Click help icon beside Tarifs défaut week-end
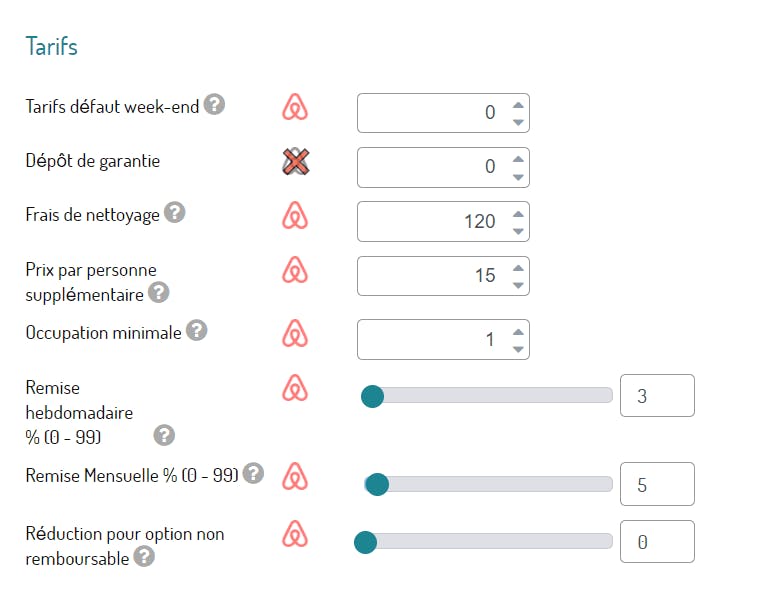Image resolution: width=770 pixels, height=600 pixels. (x=214, y=104)
